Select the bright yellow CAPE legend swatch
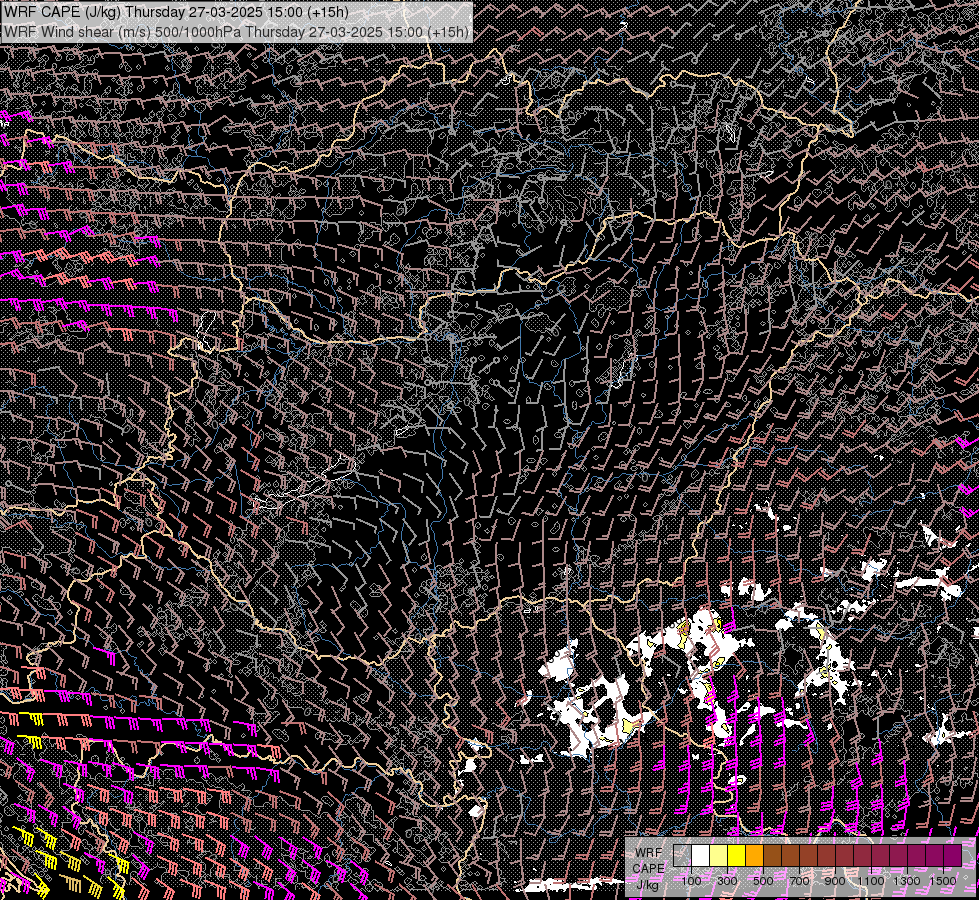 click(737, 855)
